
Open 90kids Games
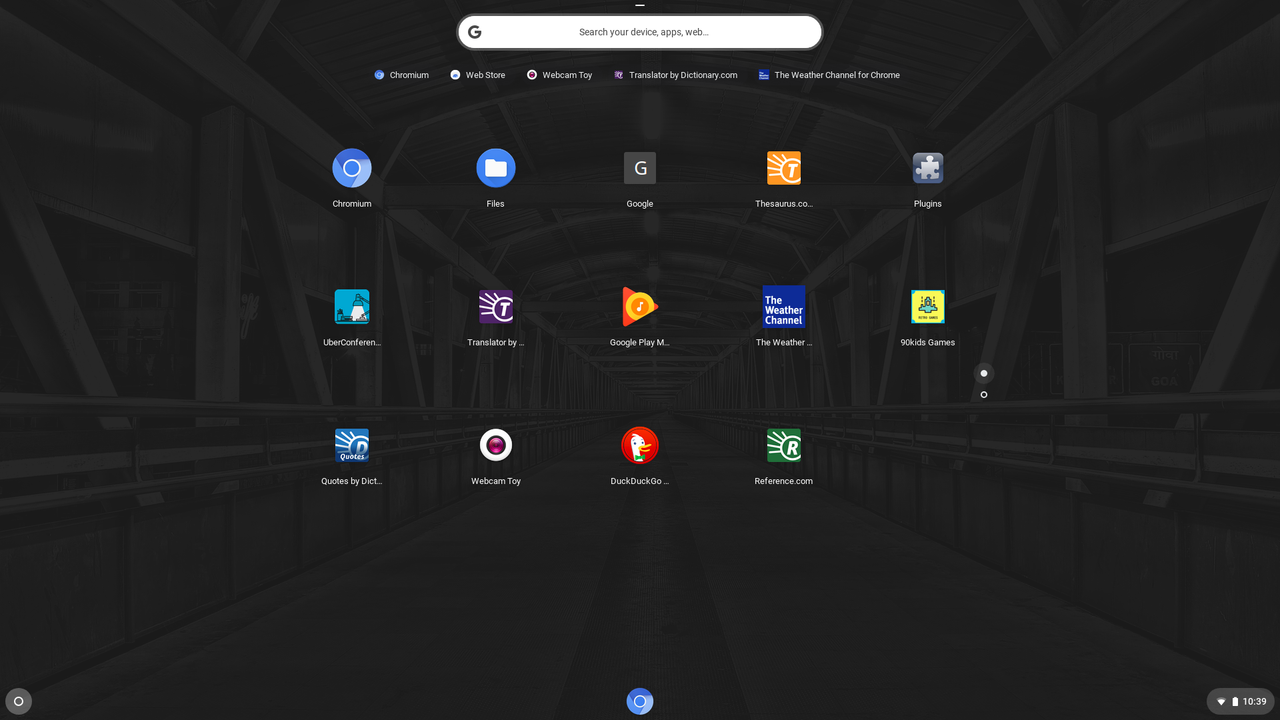click(927, 306)
